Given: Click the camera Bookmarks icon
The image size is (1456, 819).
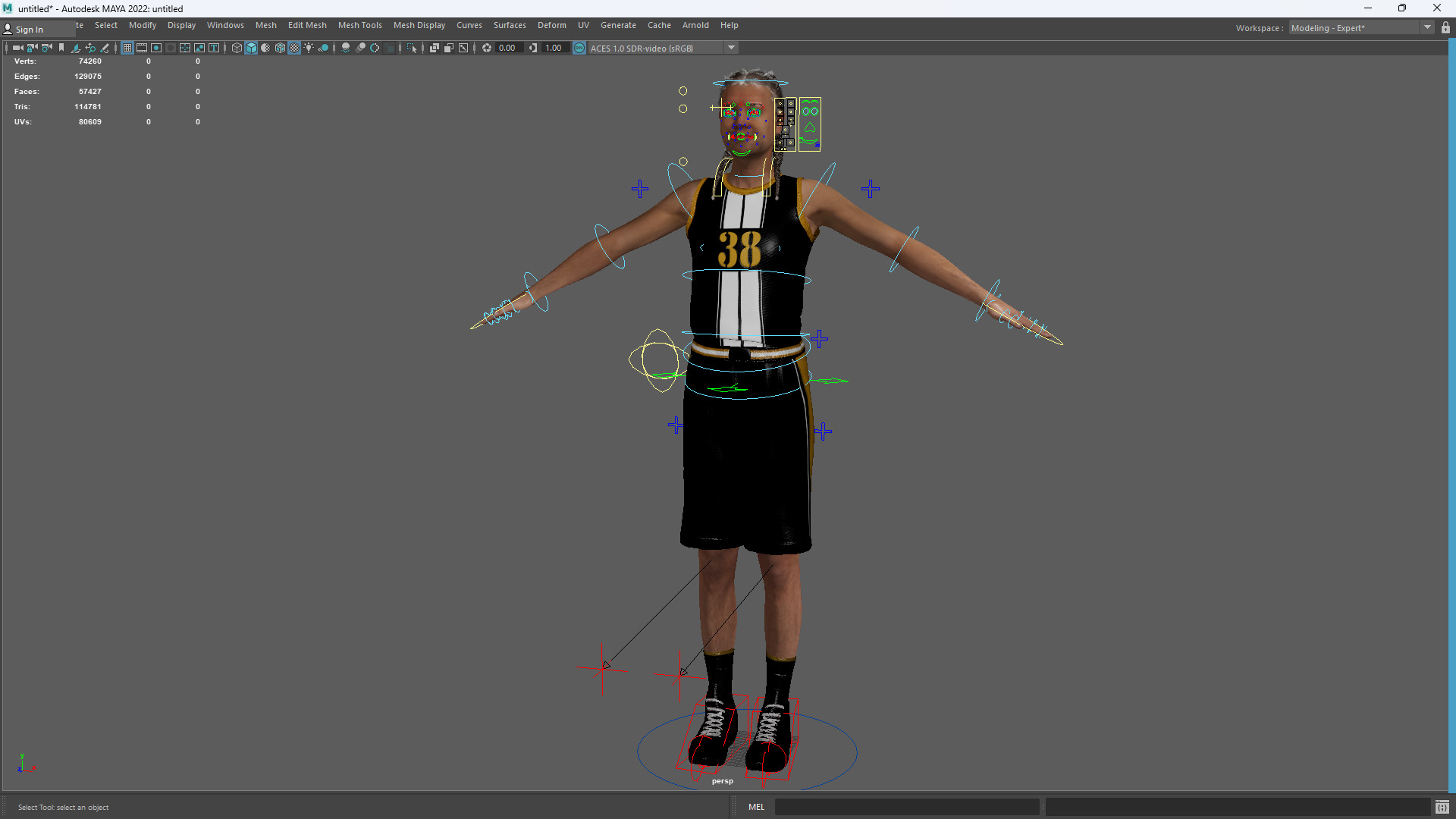Looking at the screenshot, I should point(61,48).
